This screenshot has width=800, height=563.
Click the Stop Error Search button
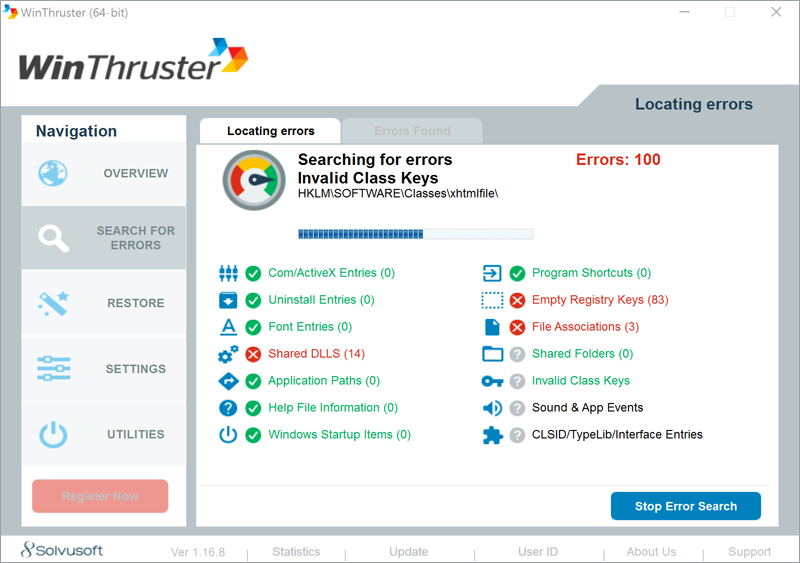tap(686, 506)
